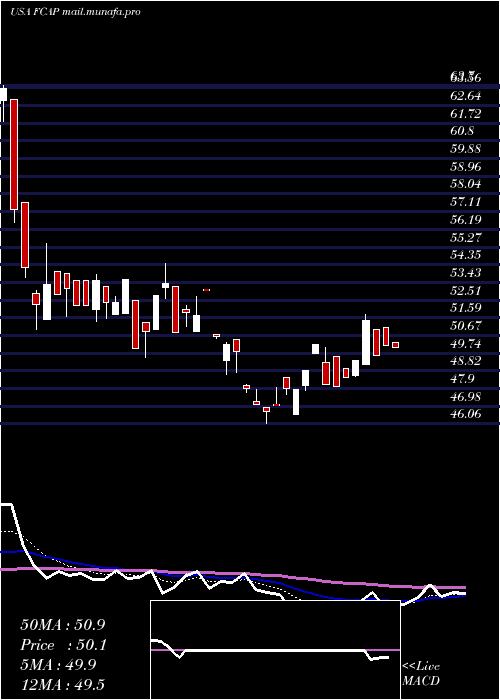
Task: Click the '12MA : 49.5' indicator text
Action: tap(62, 685)
